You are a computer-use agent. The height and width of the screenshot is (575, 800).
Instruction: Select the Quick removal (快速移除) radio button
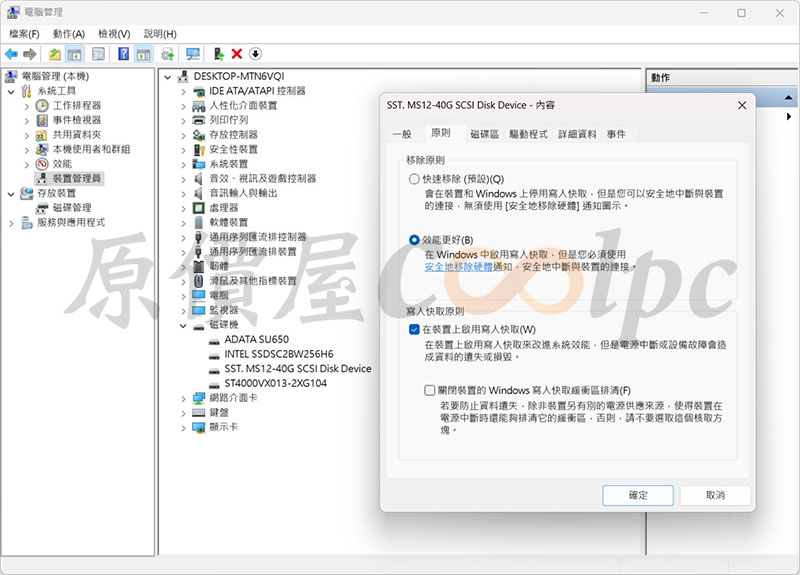414,179
